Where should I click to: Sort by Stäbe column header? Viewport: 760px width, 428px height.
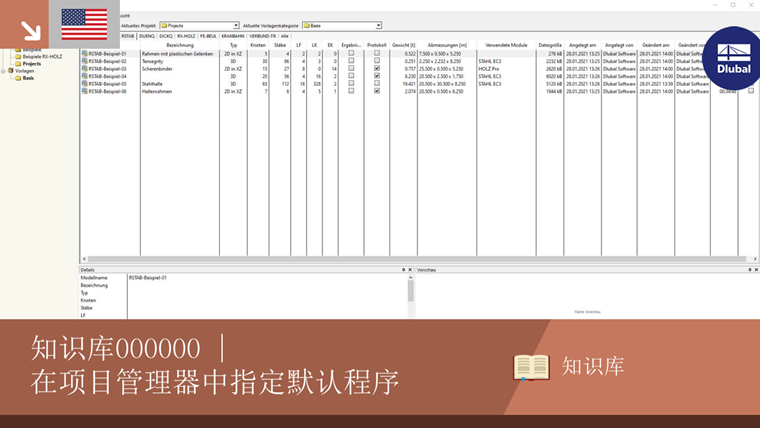(x=280, y=45)
